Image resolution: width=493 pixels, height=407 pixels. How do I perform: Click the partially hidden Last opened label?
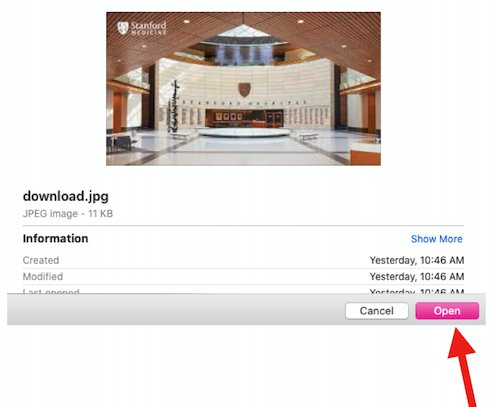(x=51, y=291)
